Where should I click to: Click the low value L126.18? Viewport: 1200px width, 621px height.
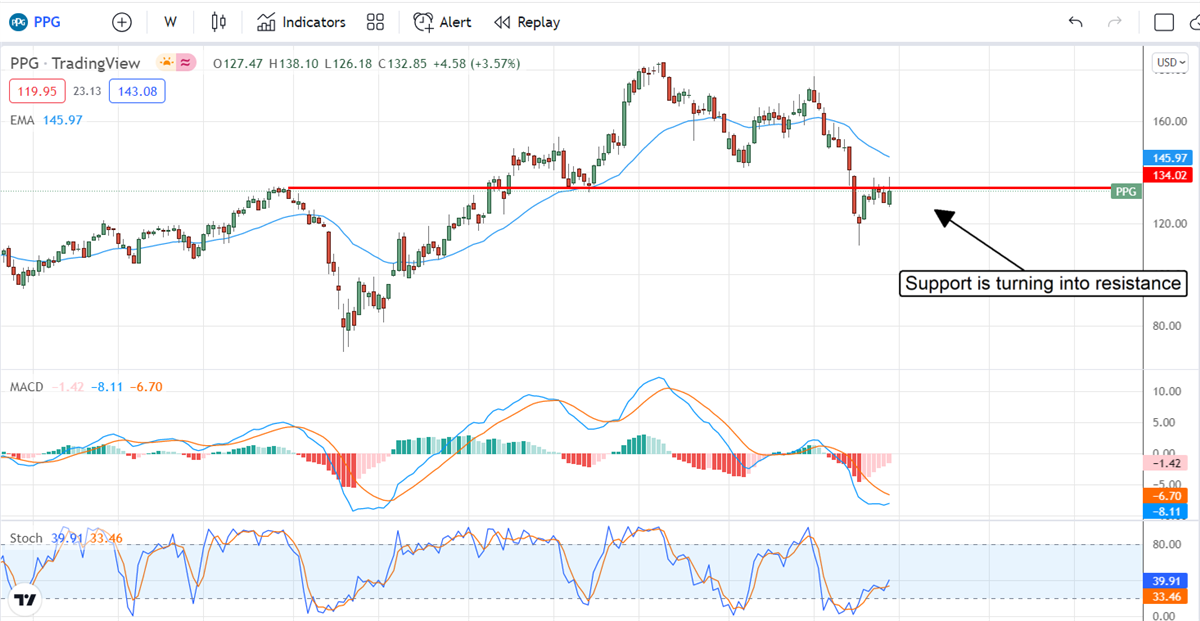pyautogui.click(x=349, y=63)
